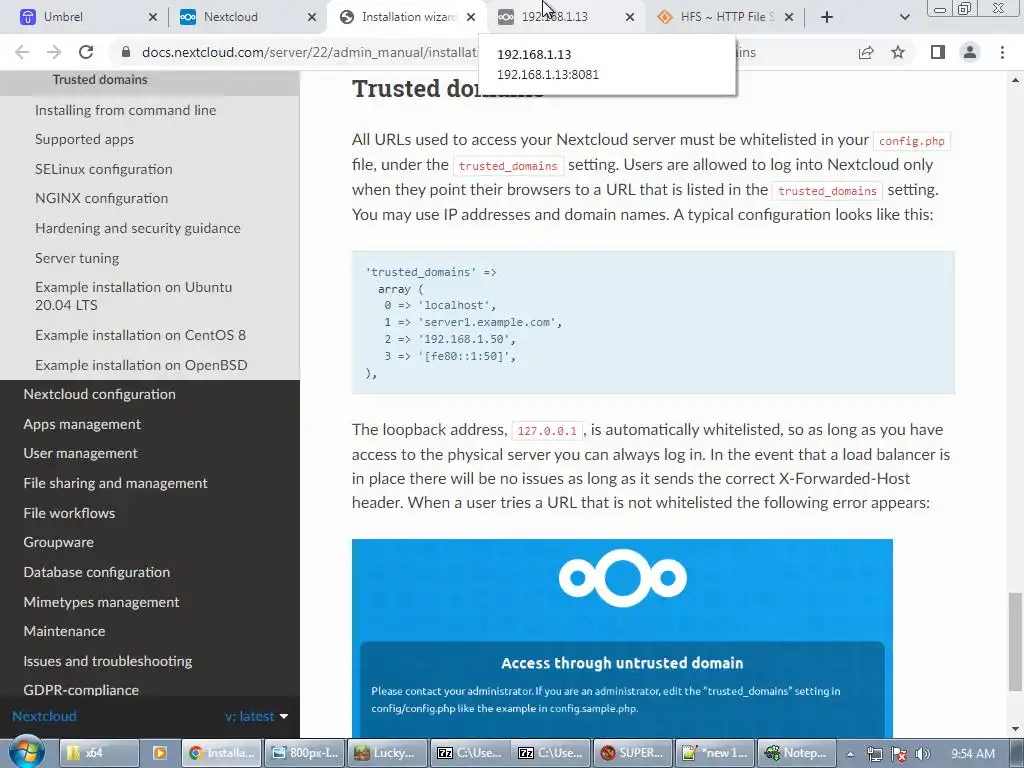Open Supported apps page
This screenshot has width=1024, height=768.
[84, 139]
